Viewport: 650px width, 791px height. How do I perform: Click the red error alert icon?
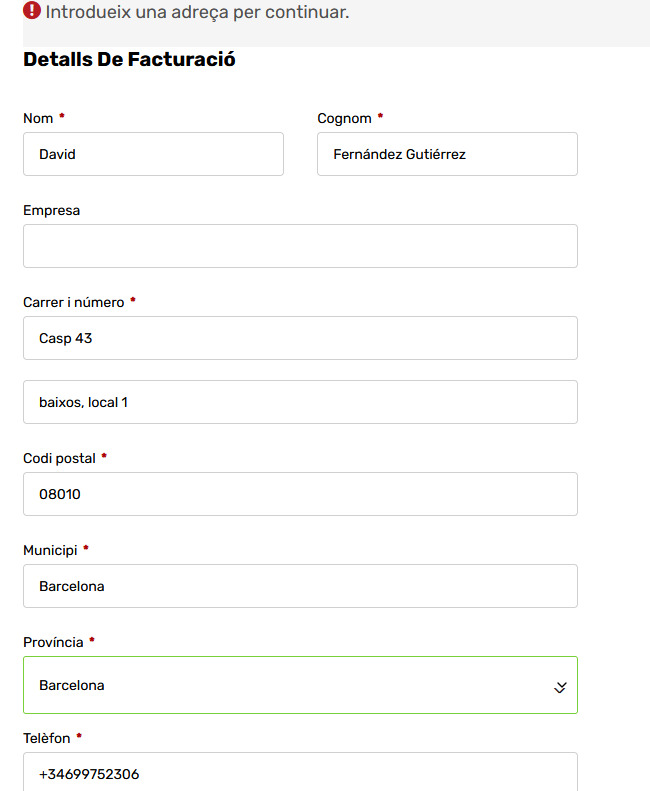32,12
